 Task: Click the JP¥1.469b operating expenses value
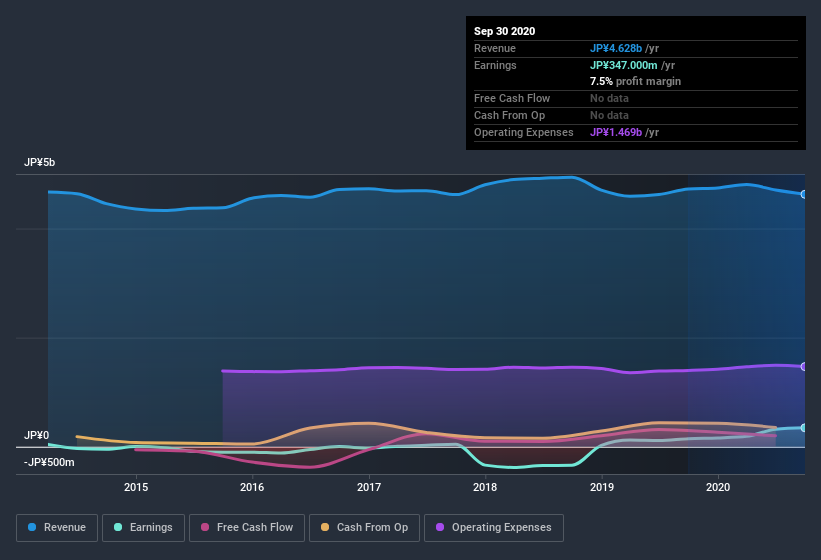tap(616, 132)
